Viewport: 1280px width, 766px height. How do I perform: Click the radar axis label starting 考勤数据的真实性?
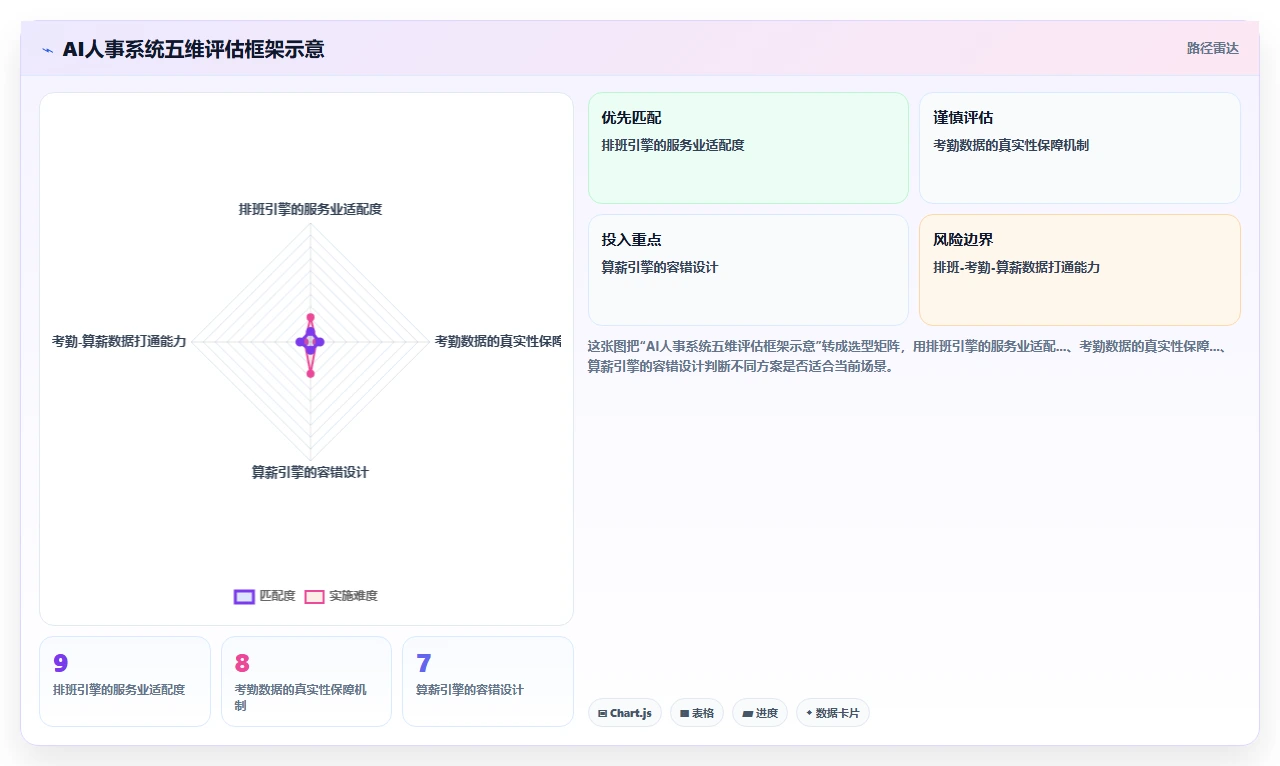coord(498,341)
